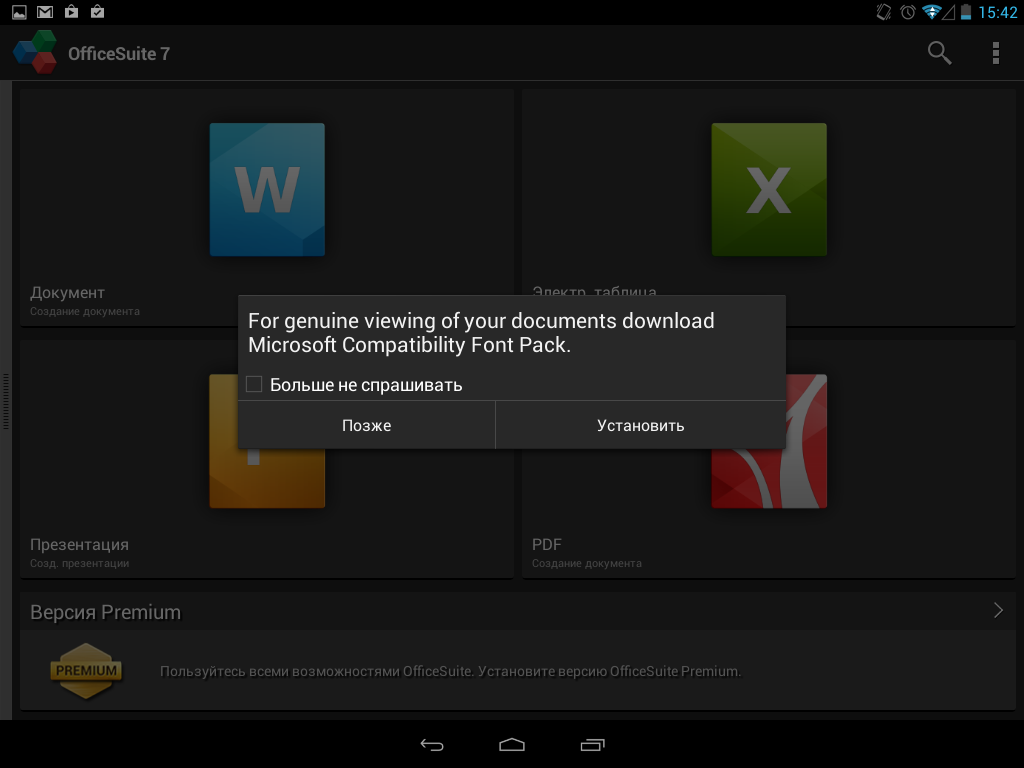Viewport: 1024px width, 768px height.
Task: Tap the mobile signal status icon
Action: coord(948,12)
